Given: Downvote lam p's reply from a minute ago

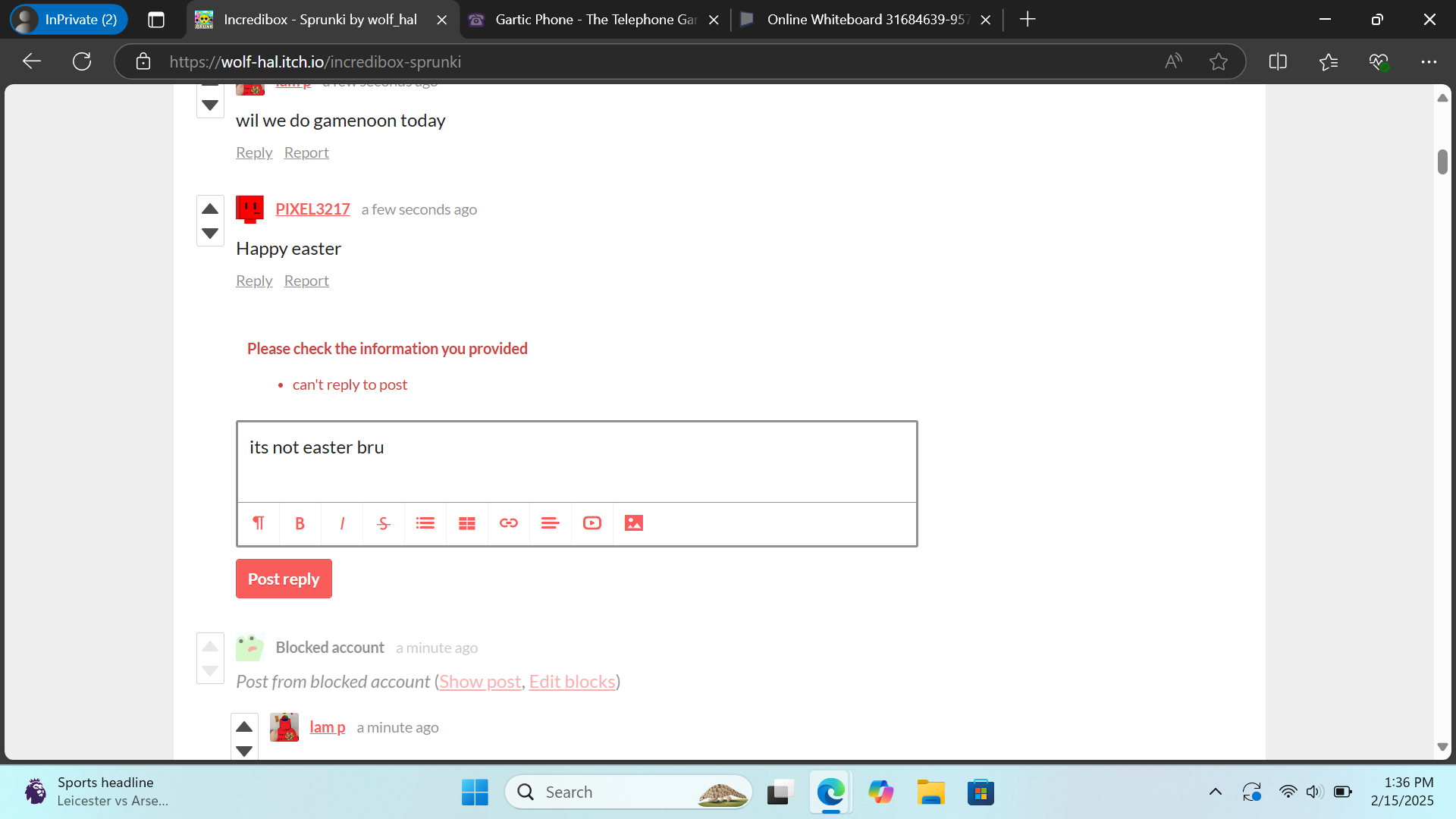Looking at the screenshot, I should [x=244, y=751].
